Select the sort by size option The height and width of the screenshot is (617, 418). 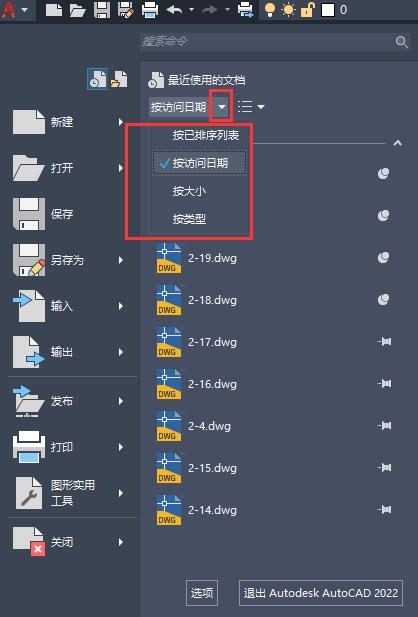click(x=189, y=191)
